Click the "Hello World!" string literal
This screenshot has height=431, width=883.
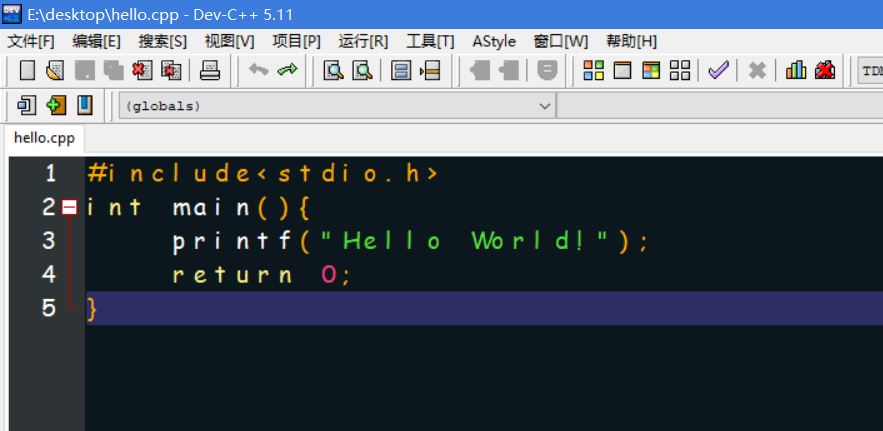pyautogui.click(x=466, y=241)
